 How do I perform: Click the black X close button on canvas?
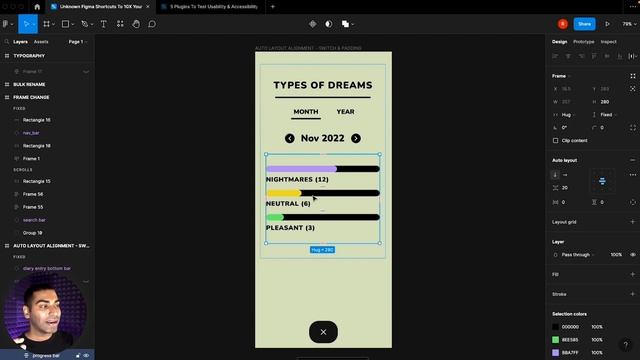pos(323,332)
